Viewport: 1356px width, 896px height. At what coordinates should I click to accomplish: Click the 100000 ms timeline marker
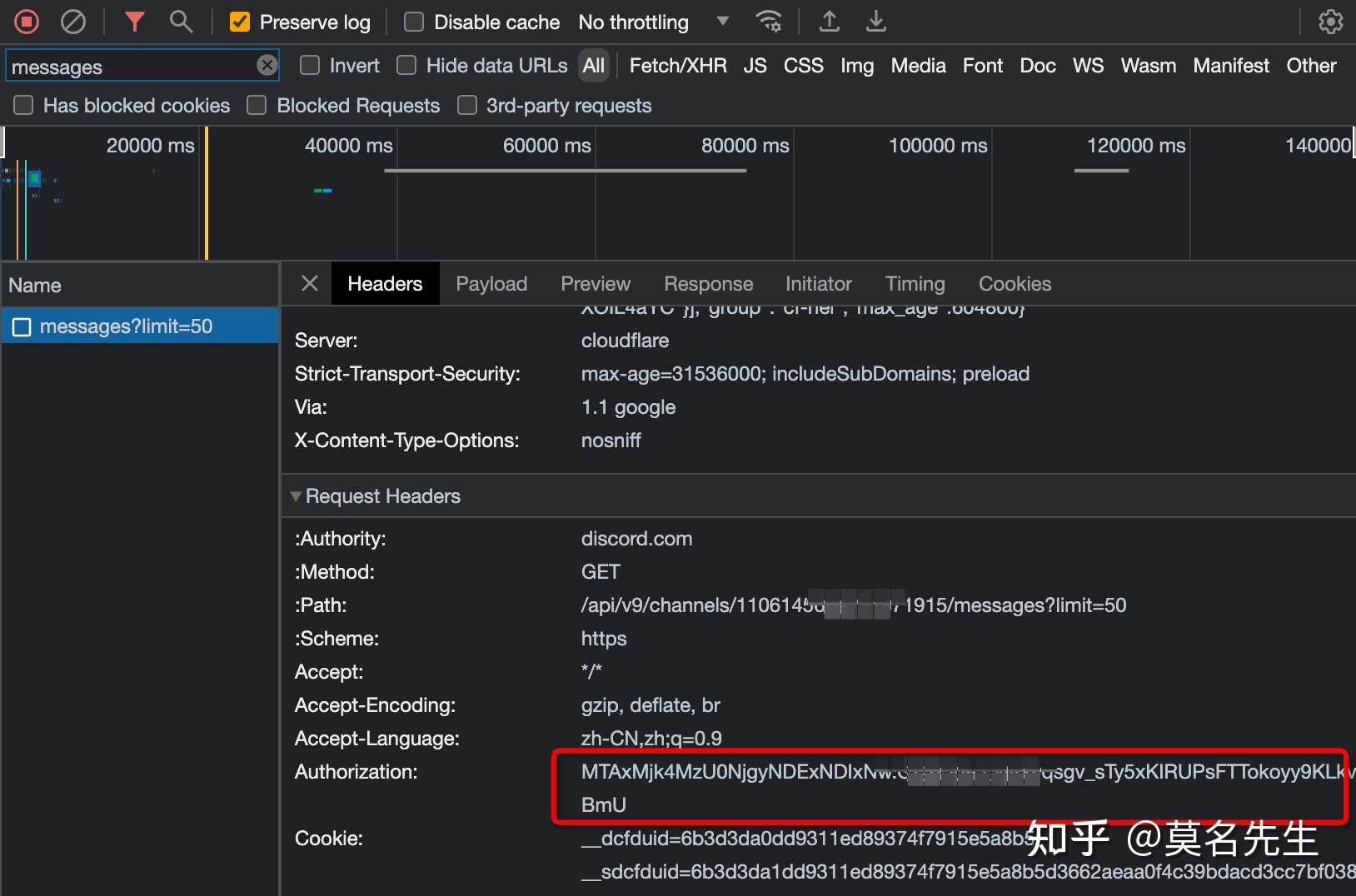coord(938,145)
